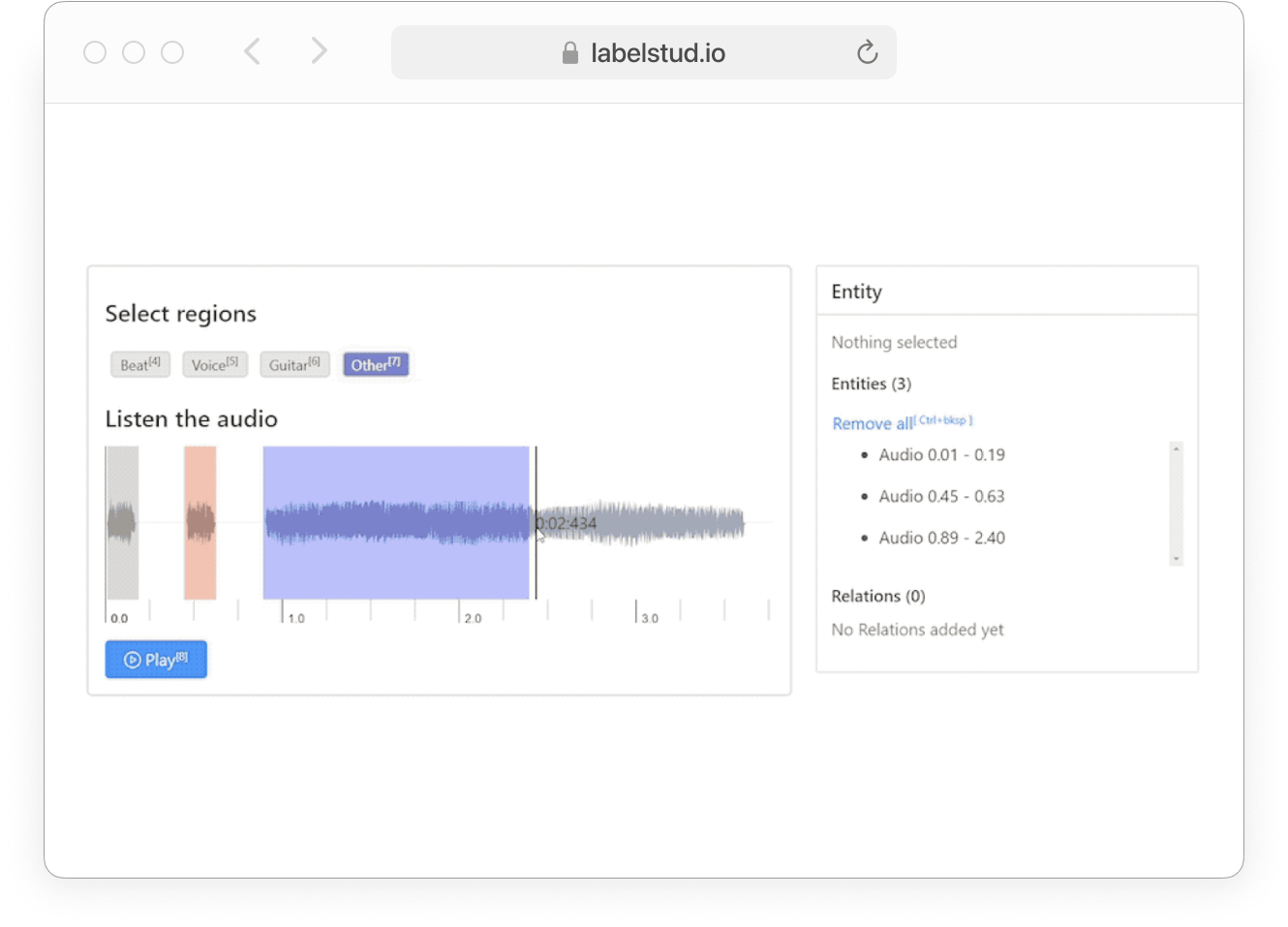Select entity Audio 0.01 - 0.19
This screenshot has height=927, width=1288.
941,454
